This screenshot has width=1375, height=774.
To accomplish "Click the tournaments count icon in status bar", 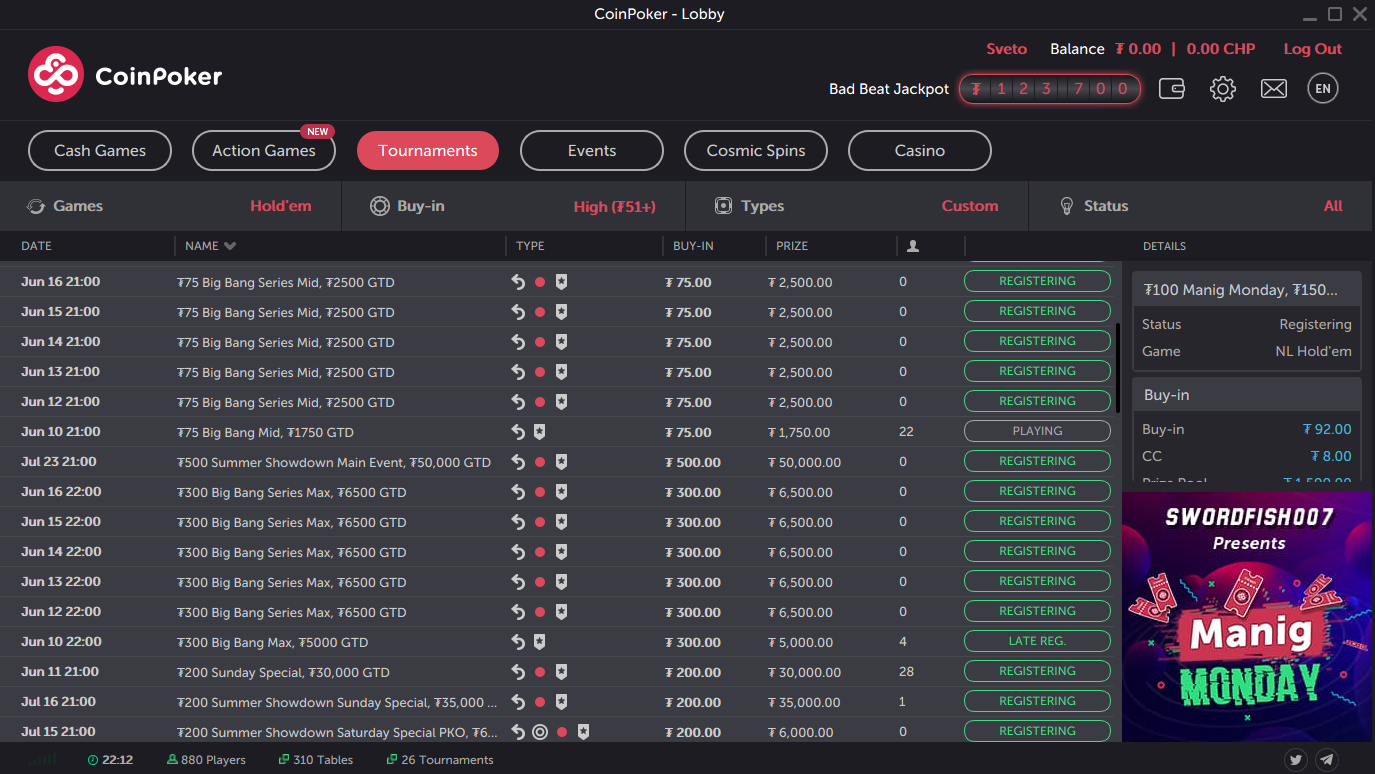I will point(392,760).
